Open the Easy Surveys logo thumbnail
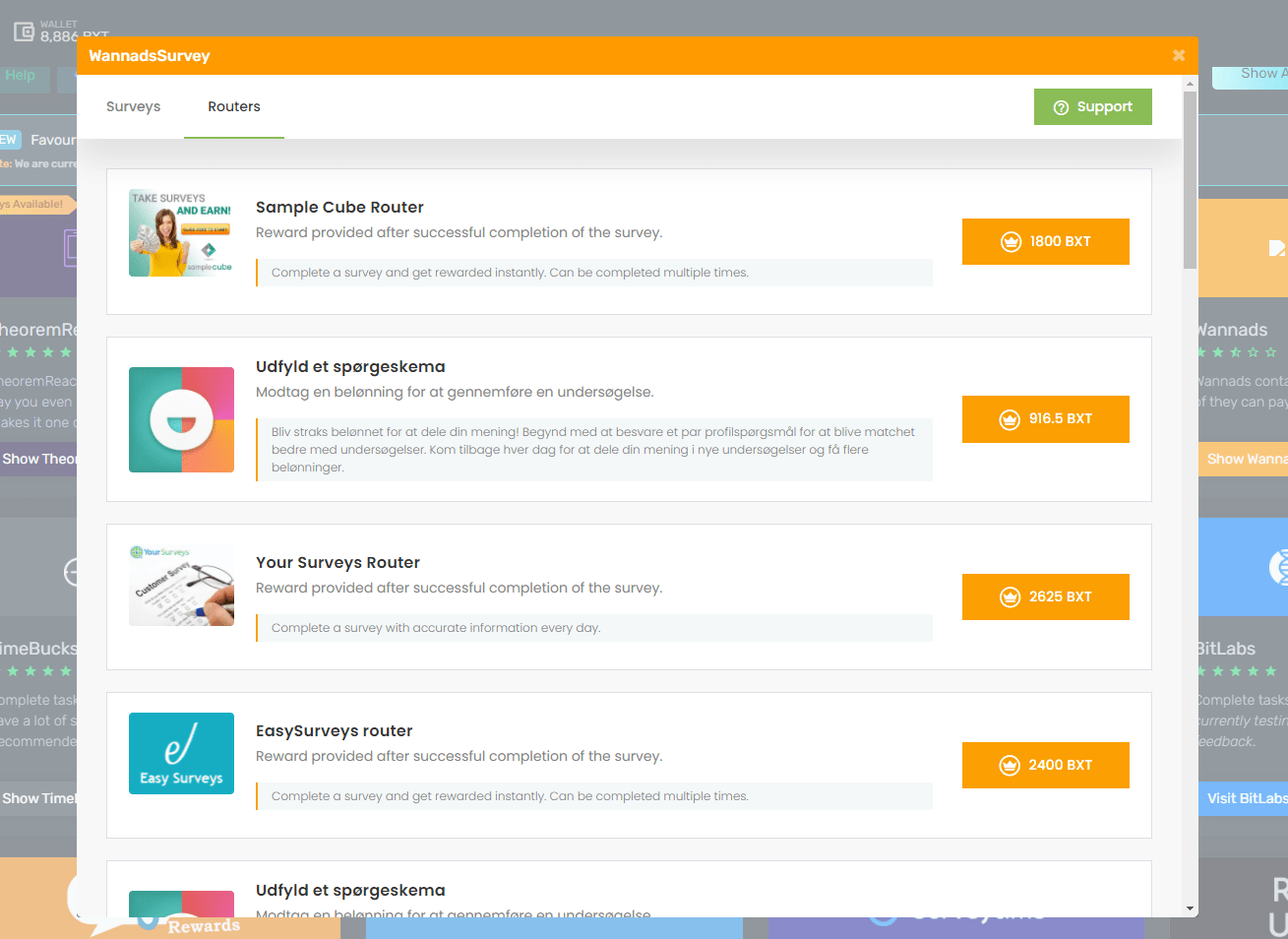The width and height of the screenshot is (1288, 939). pyautogui.click(x=181, y=753)
